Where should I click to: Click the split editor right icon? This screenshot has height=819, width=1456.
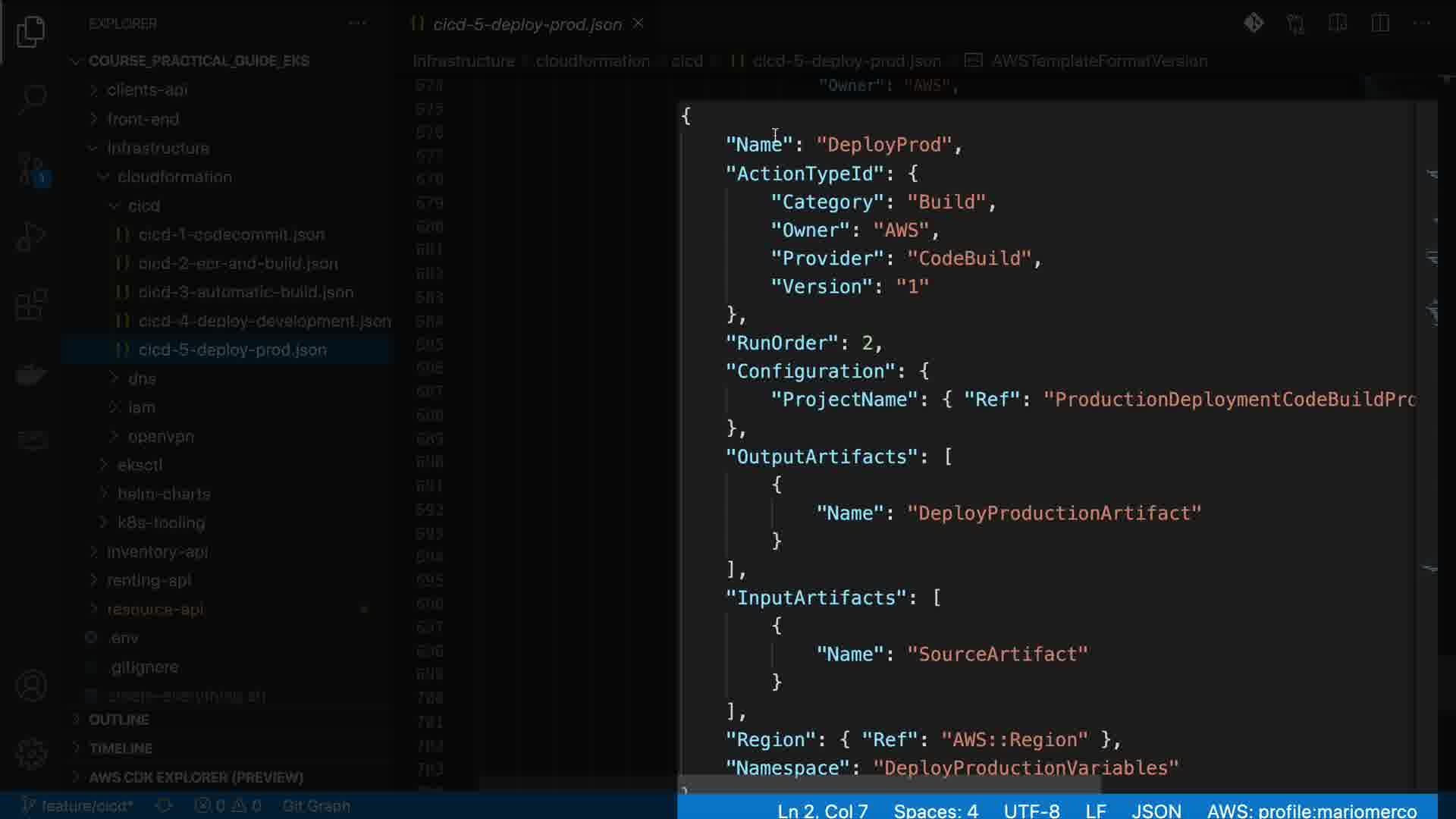tap(1380, 24)
